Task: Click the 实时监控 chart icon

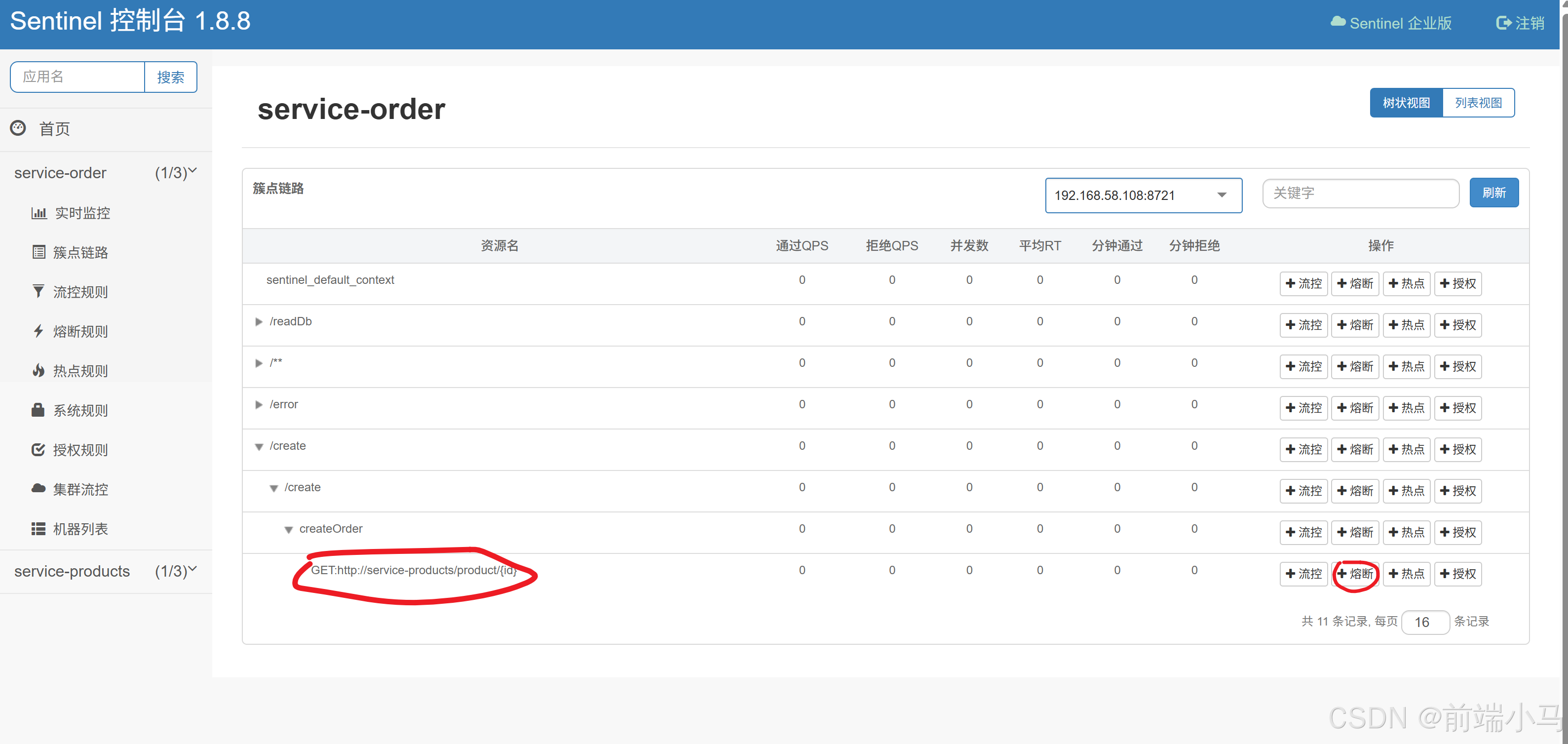Action: pos(39,213)
